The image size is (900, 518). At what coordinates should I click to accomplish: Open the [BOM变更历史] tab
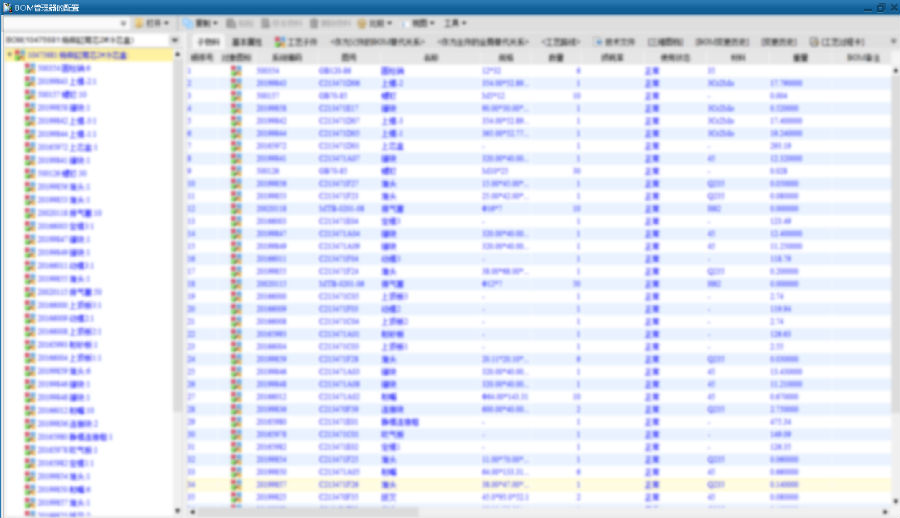tap(722, 42)
